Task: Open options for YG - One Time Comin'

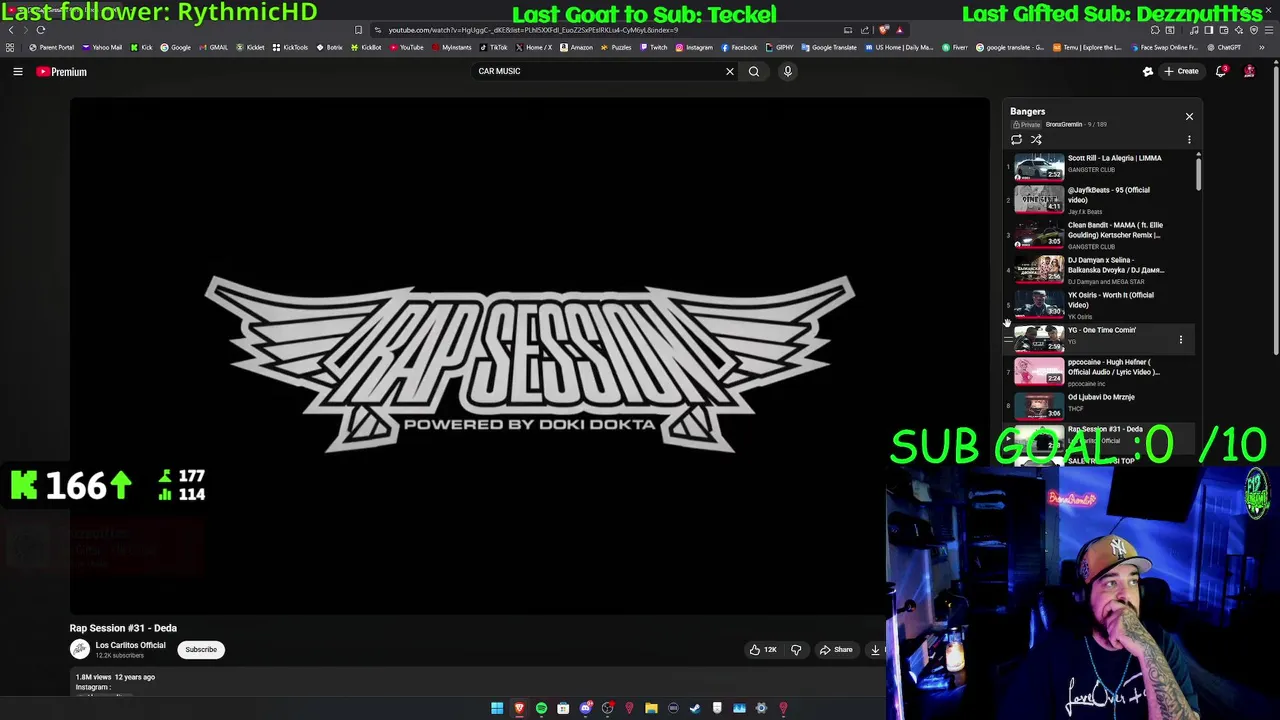Action: [x=1180, y=340]
